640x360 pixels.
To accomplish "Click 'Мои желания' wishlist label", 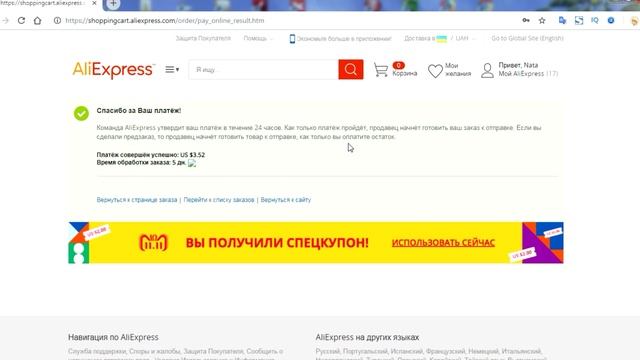I will click(458, 70).
